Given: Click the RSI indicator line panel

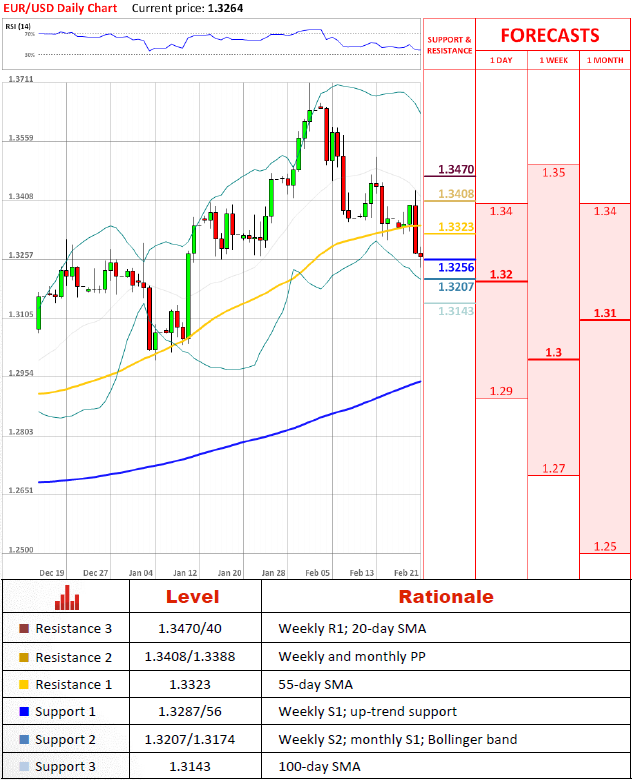Looking at the screenshot, I should (211, 44).
